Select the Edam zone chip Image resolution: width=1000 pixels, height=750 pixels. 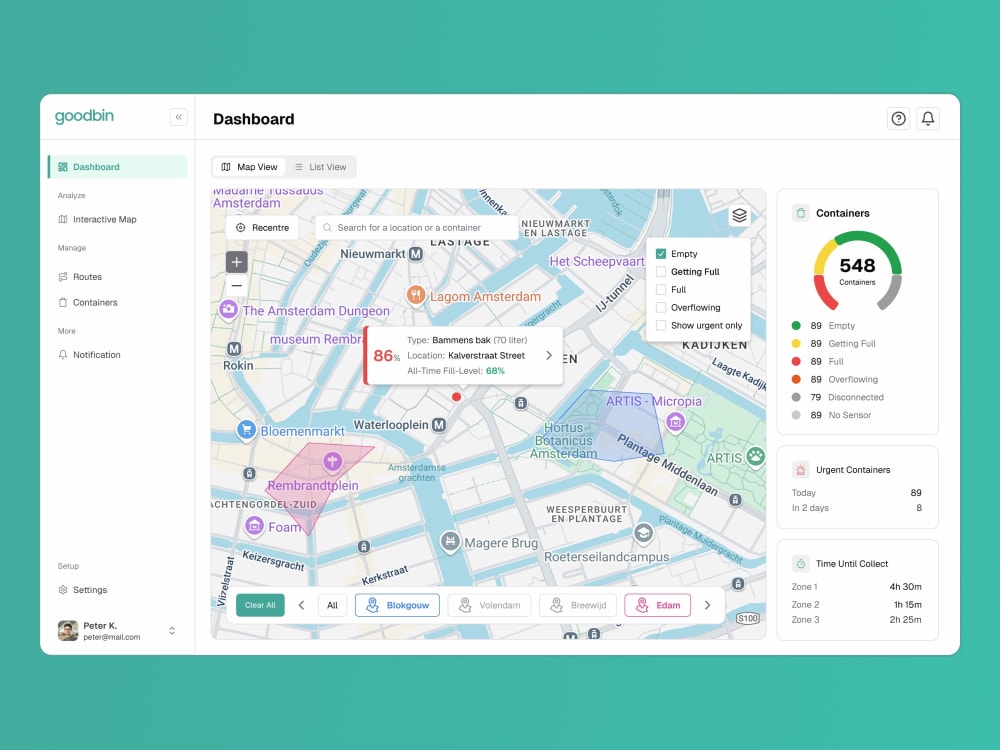[x=658, y=605]
